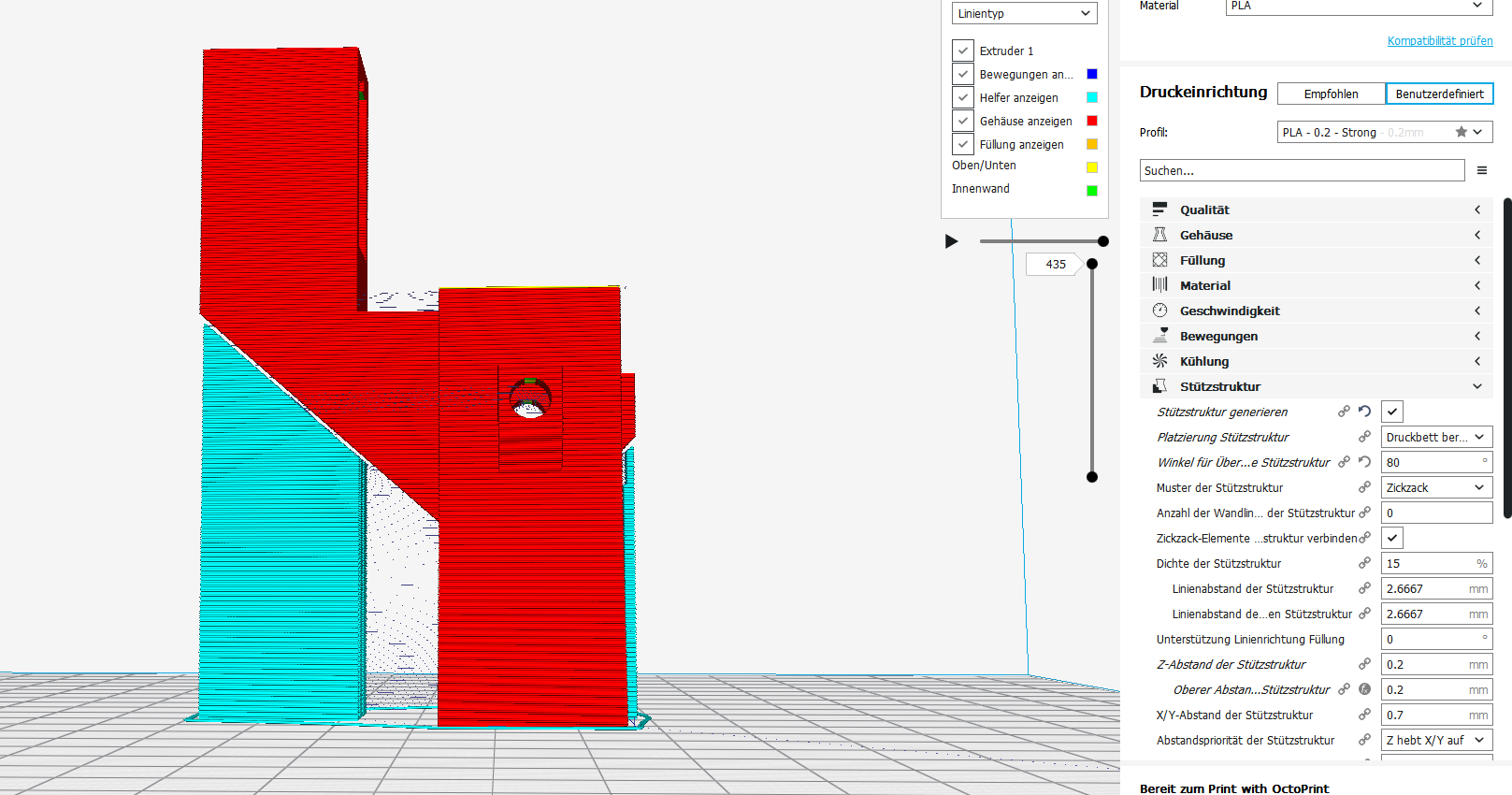Click the orange Füllung color swatch
The width and height of the screenshot is (1512, 795).
pos(1092,144)
